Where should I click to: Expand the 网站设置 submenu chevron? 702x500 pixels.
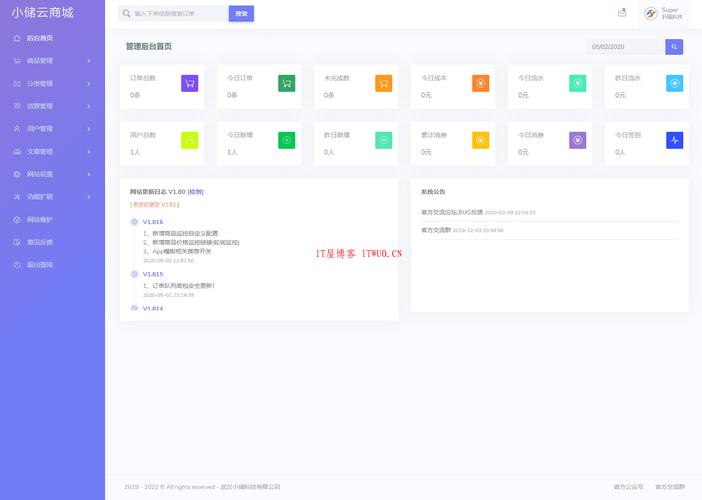click(89, 174)
